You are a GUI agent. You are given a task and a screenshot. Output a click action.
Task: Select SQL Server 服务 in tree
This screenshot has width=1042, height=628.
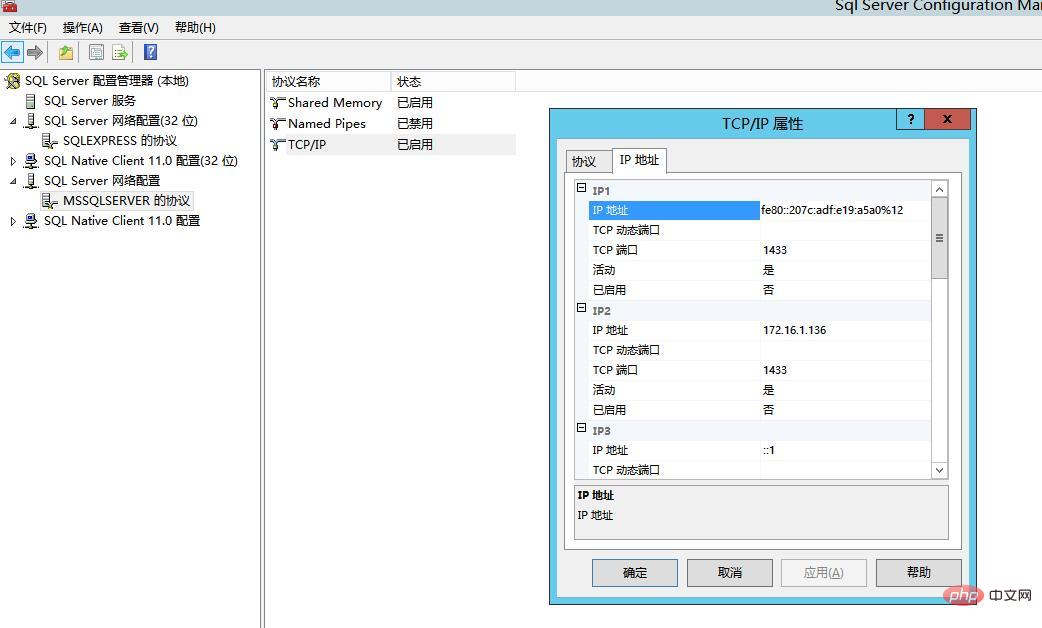pyautogui.click(x=90, y=101)
